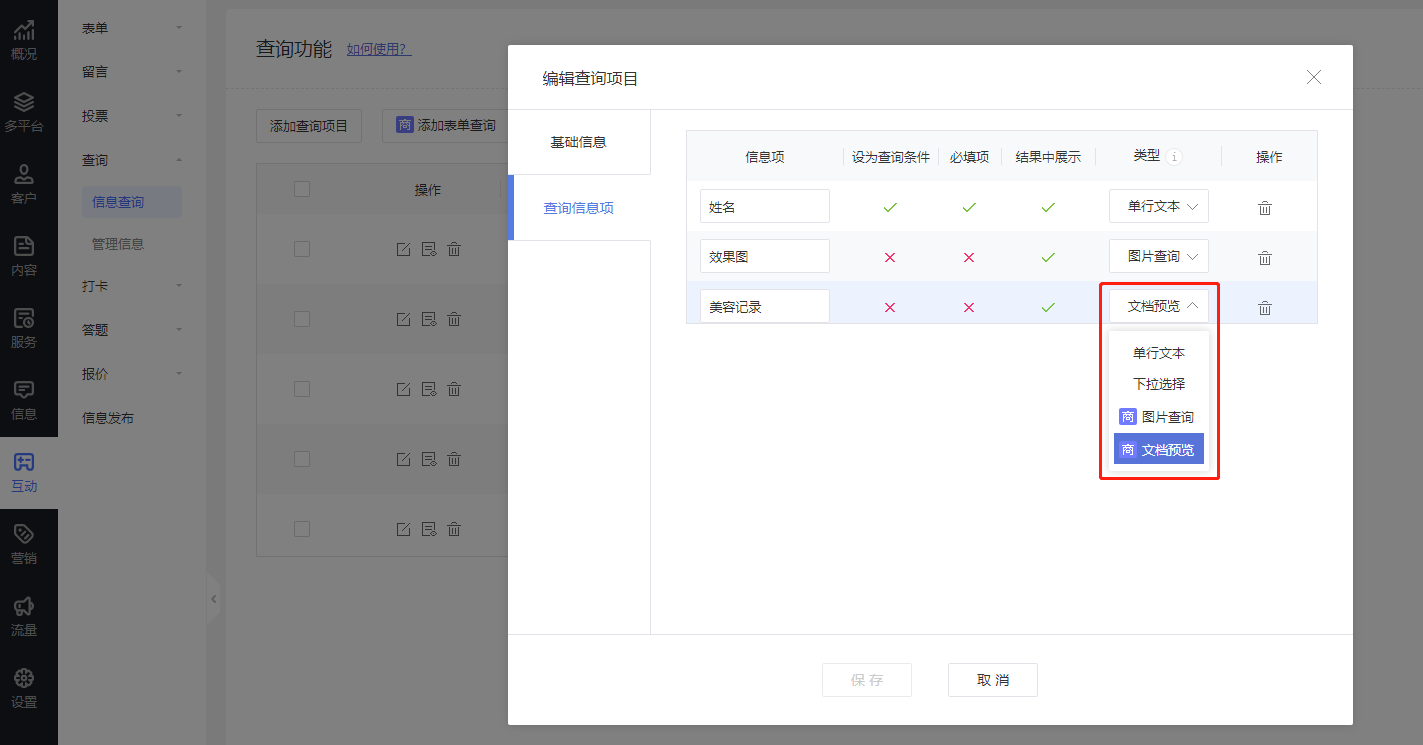Viewport: 1423px width, 745px height.
Task: Open the 图片查询 type dropdown for 效果图
Action: (x=1159, y=256)
